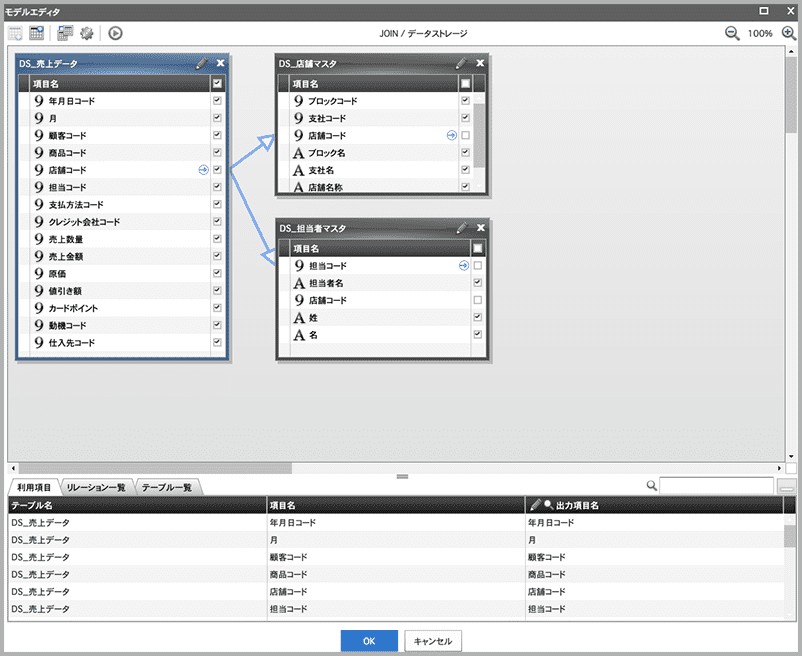Viewport: 802px width, 656px height.
Task: Click the first table grid icon in the toolbar
Action: (x=16, y=33)
